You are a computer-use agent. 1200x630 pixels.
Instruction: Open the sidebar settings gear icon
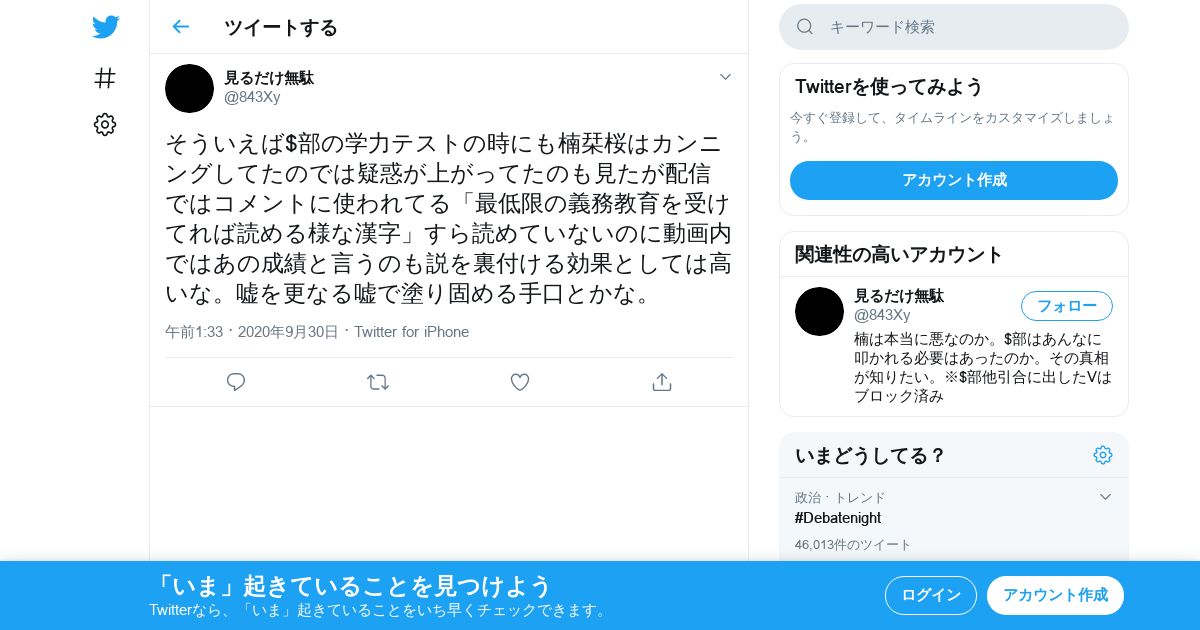[x=105, y=124]
